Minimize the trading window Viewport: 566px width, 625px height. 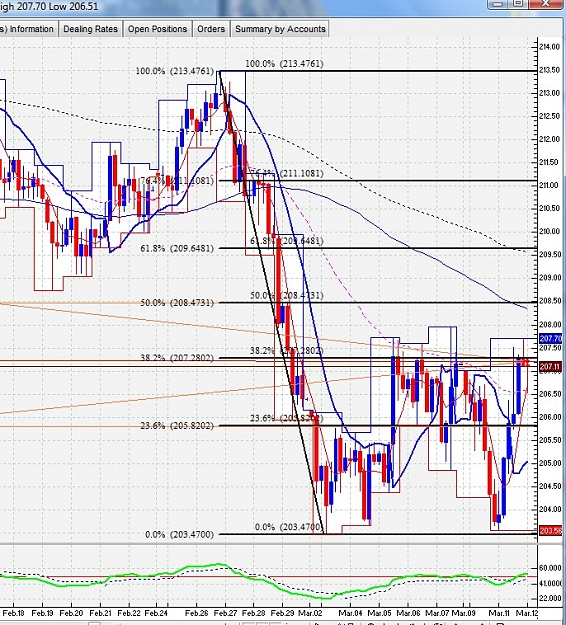tap(499, 4)
